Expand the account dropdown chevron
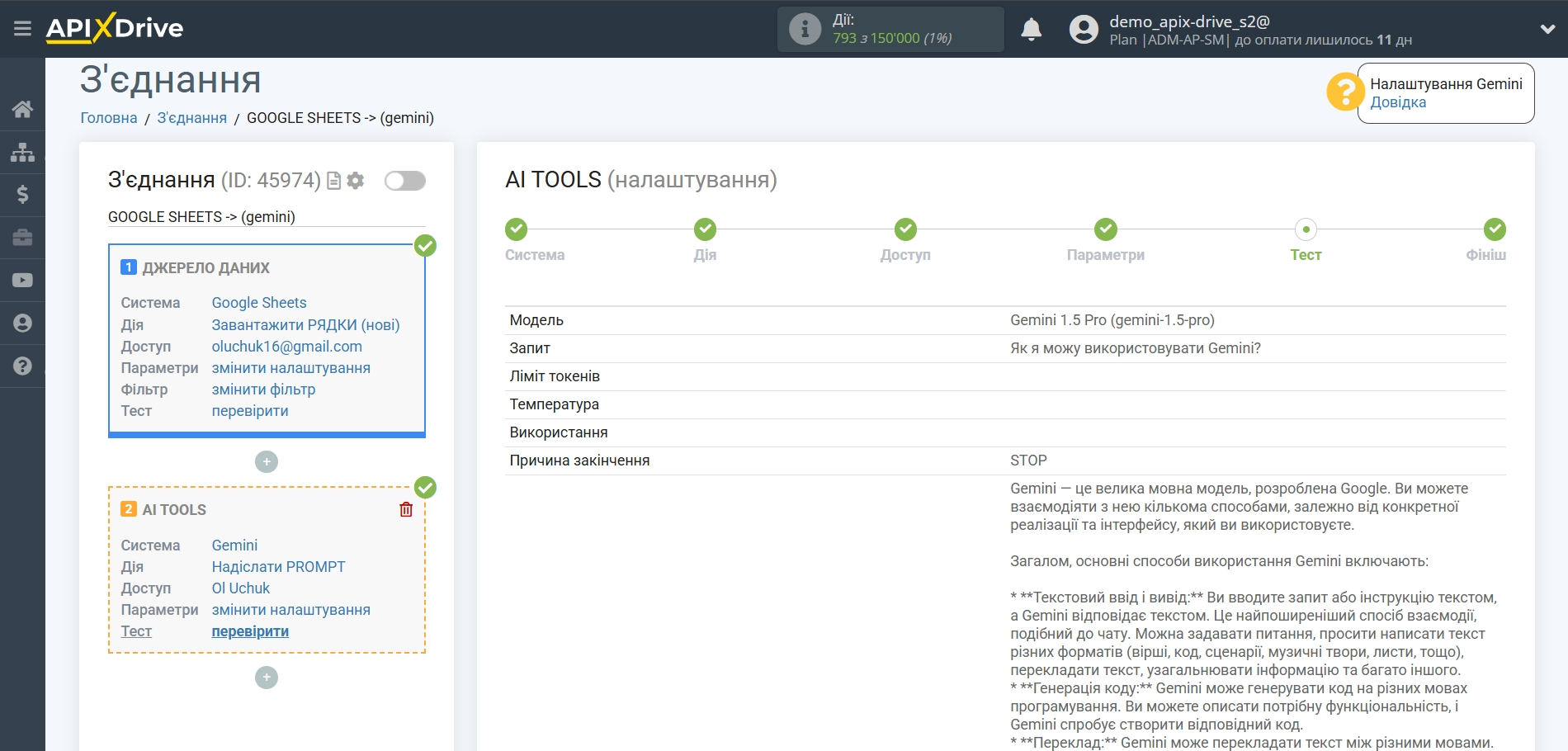The image size is (1568, 751). (1547, 29)
